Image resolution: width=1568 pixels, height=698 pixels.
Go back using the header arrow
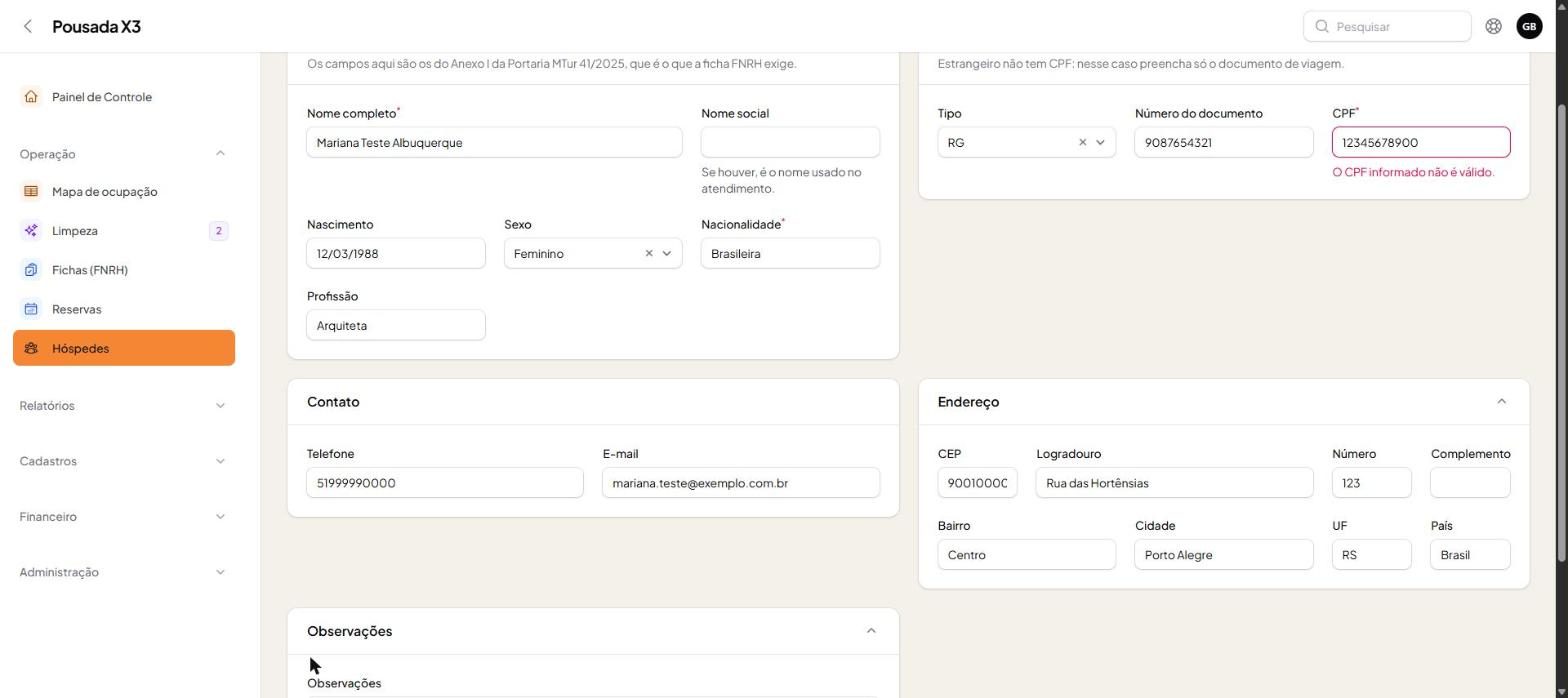point(28,27)
